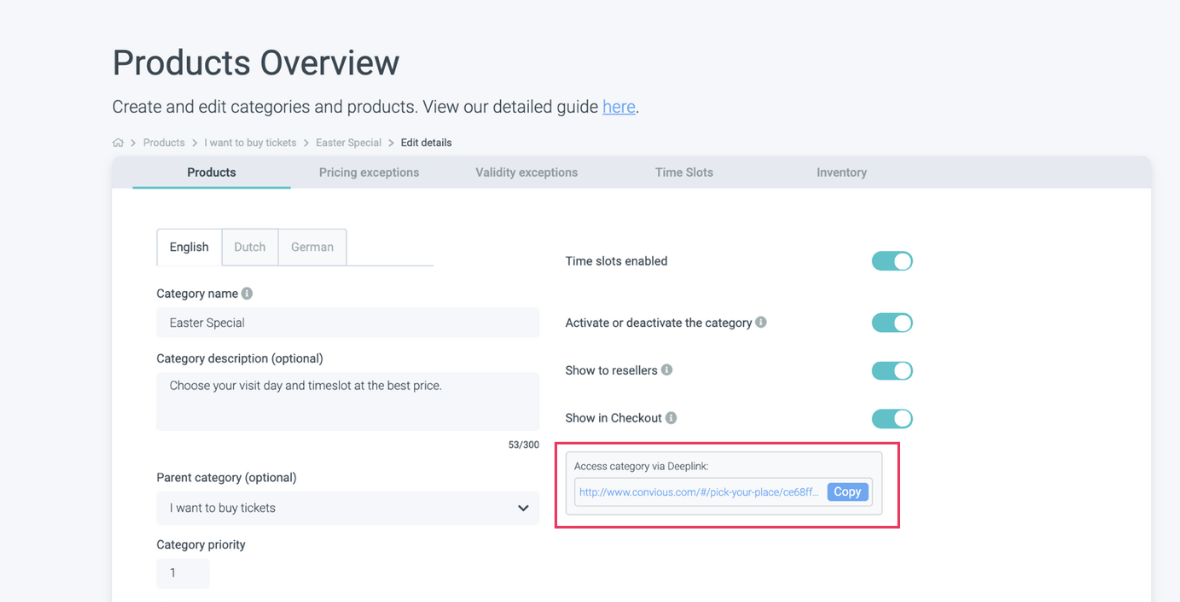
Task: Click info icon next to Show in Checkout
Action: 671,418
